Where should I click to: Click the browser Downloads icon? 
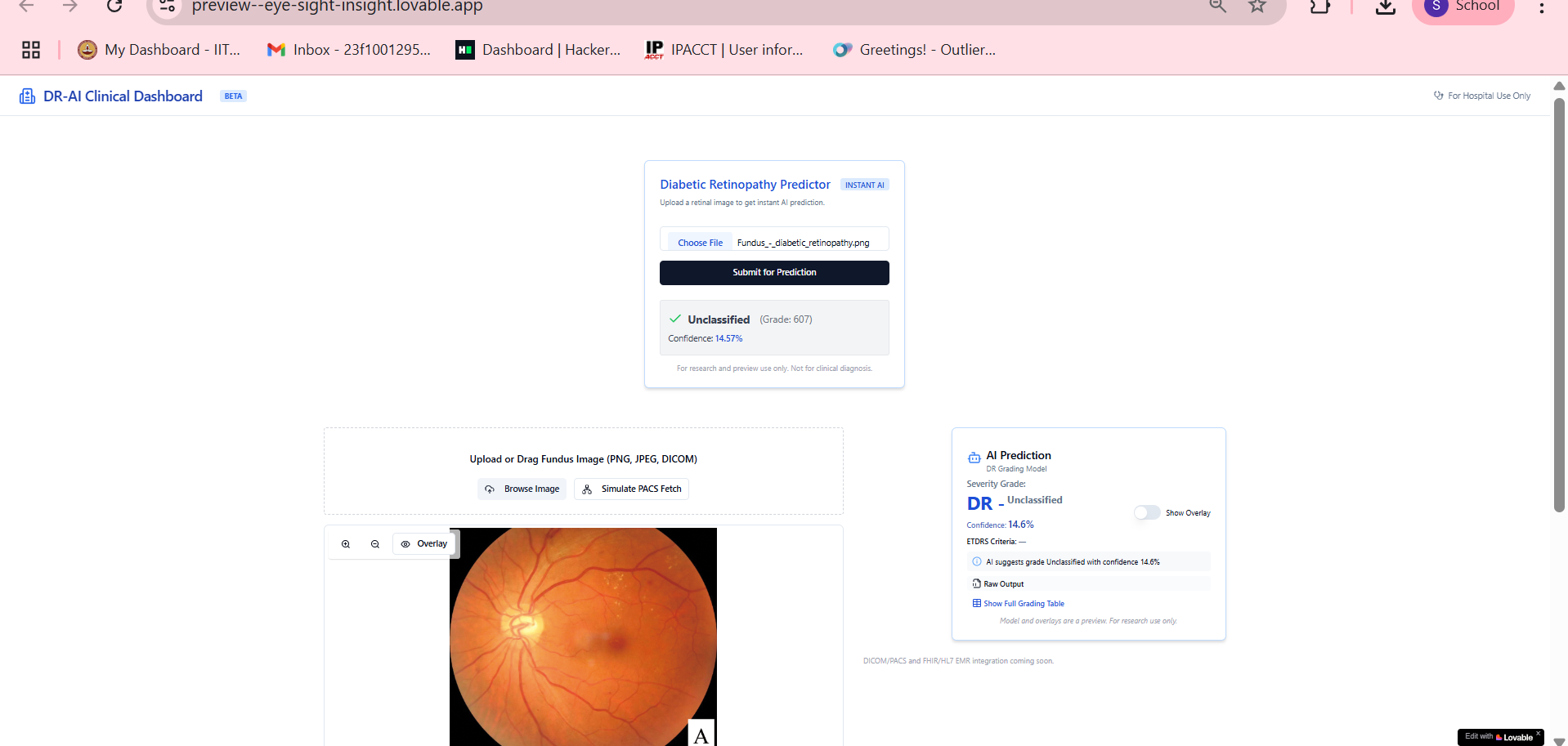(1384, 7)
